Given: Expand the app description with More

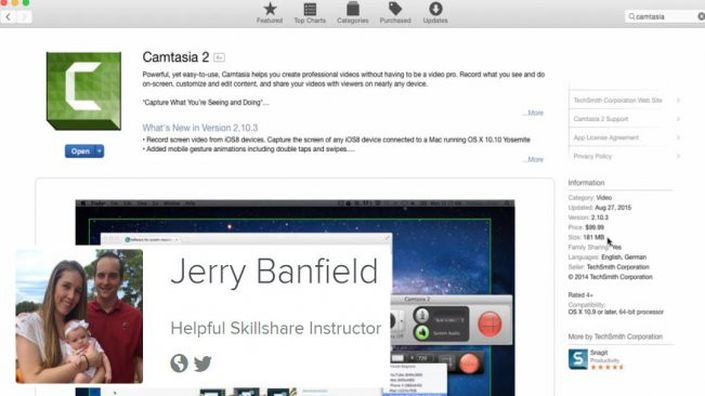Looking at the screenshot, I should (x=535, y=113).
